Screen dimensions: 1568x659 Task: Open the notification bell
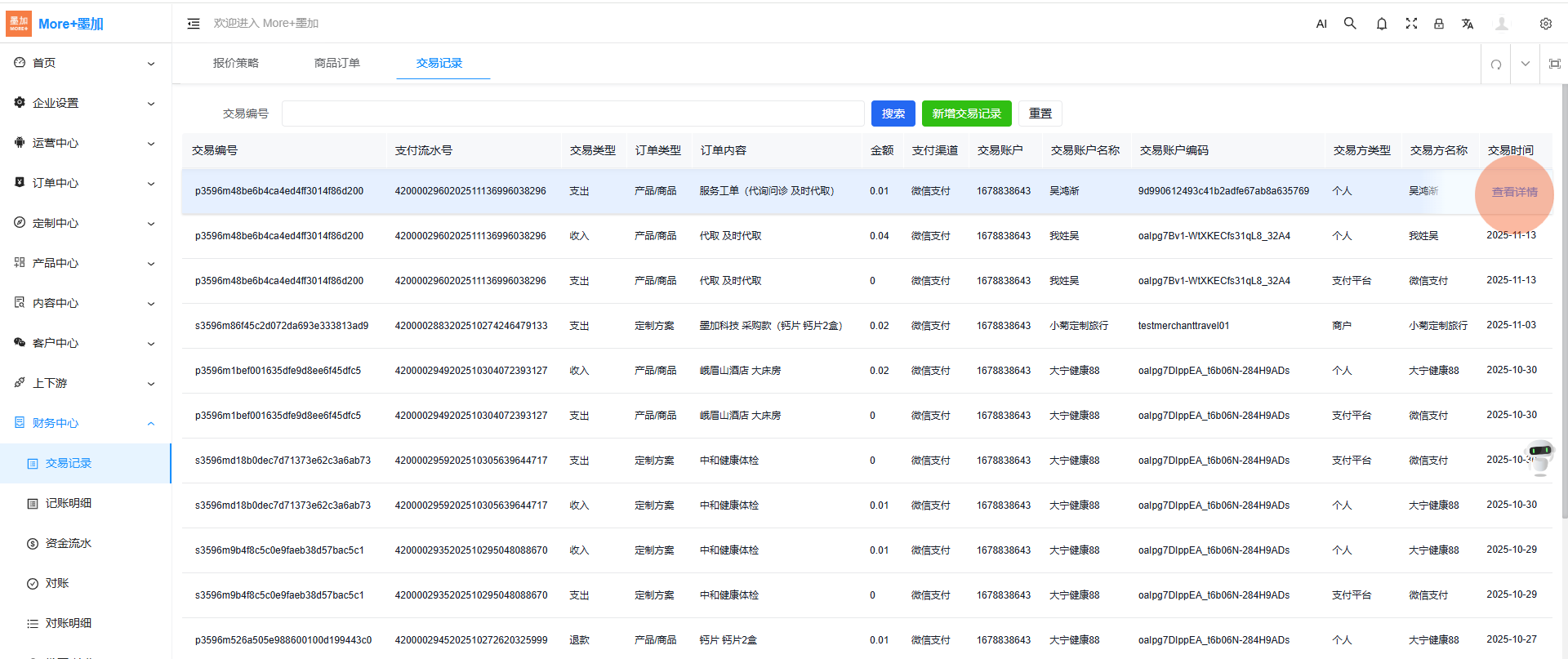coord(1381,24)
